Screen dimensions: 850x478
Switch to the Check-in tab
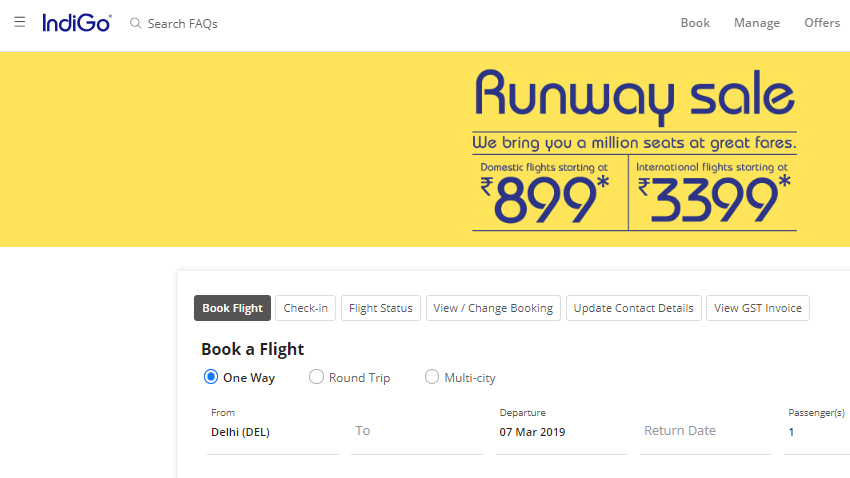tap(306, 308)
